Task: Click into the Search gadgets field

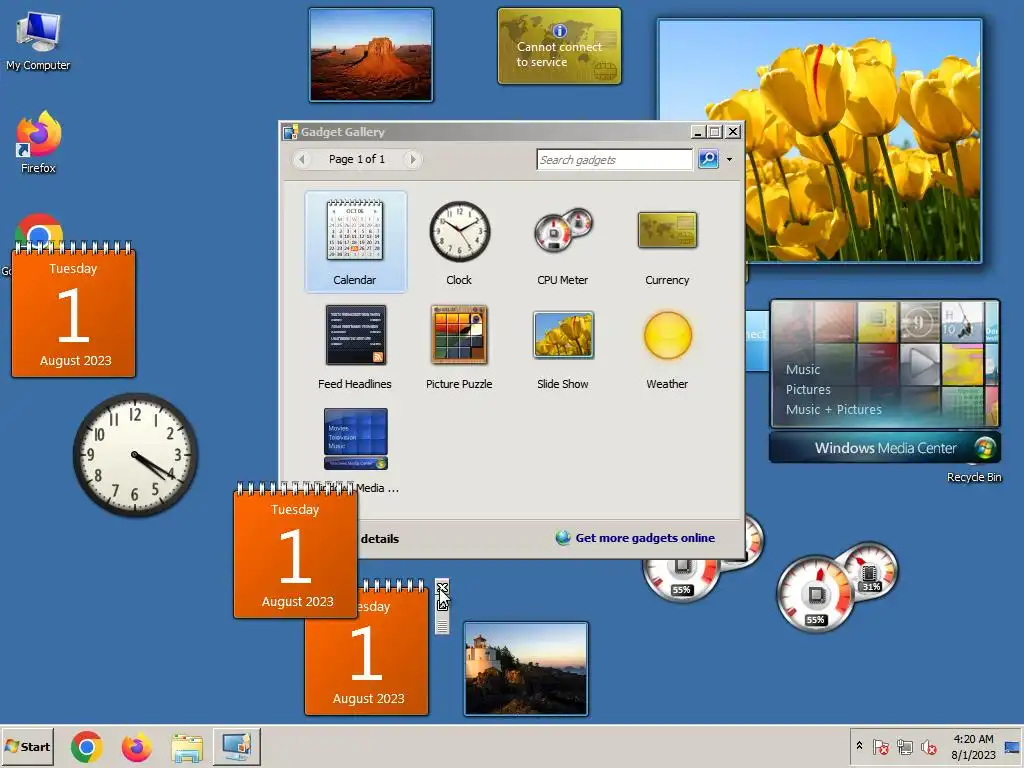Action: [x=614, y=159]
